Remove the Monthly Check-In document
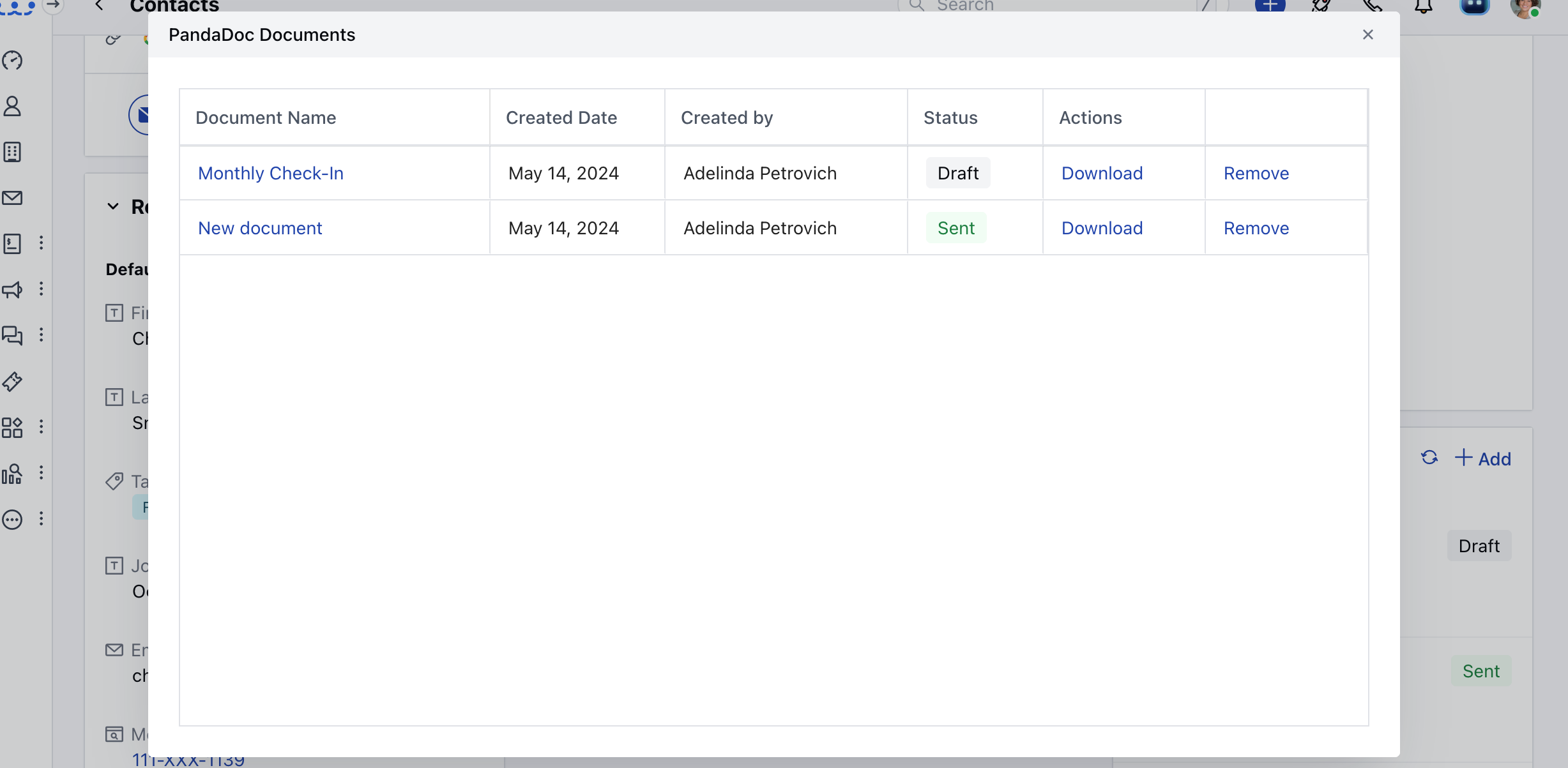 pyautogui.click(x=1256, y=173)
